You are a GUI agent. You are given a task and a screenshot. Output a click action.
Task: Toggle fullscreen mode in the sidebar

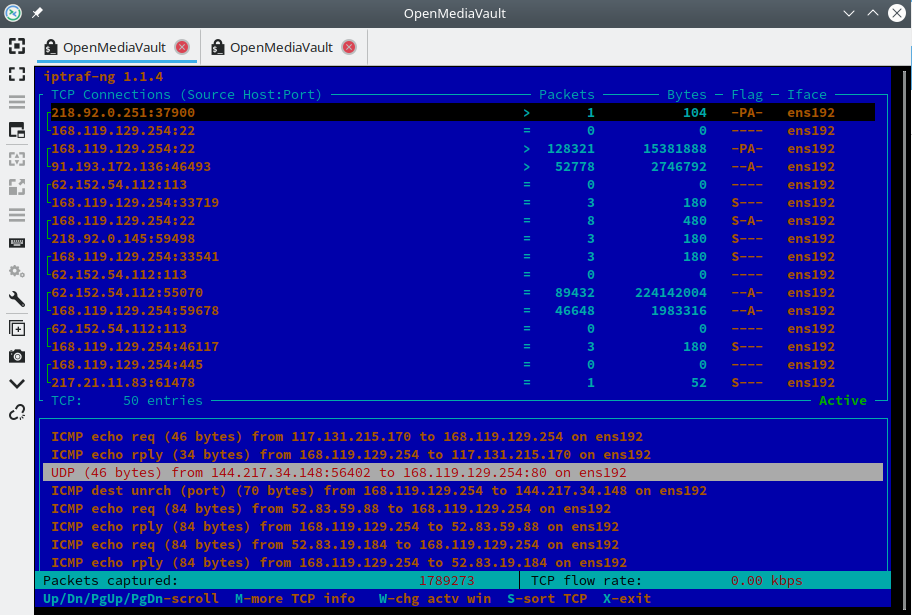(17, 74)
